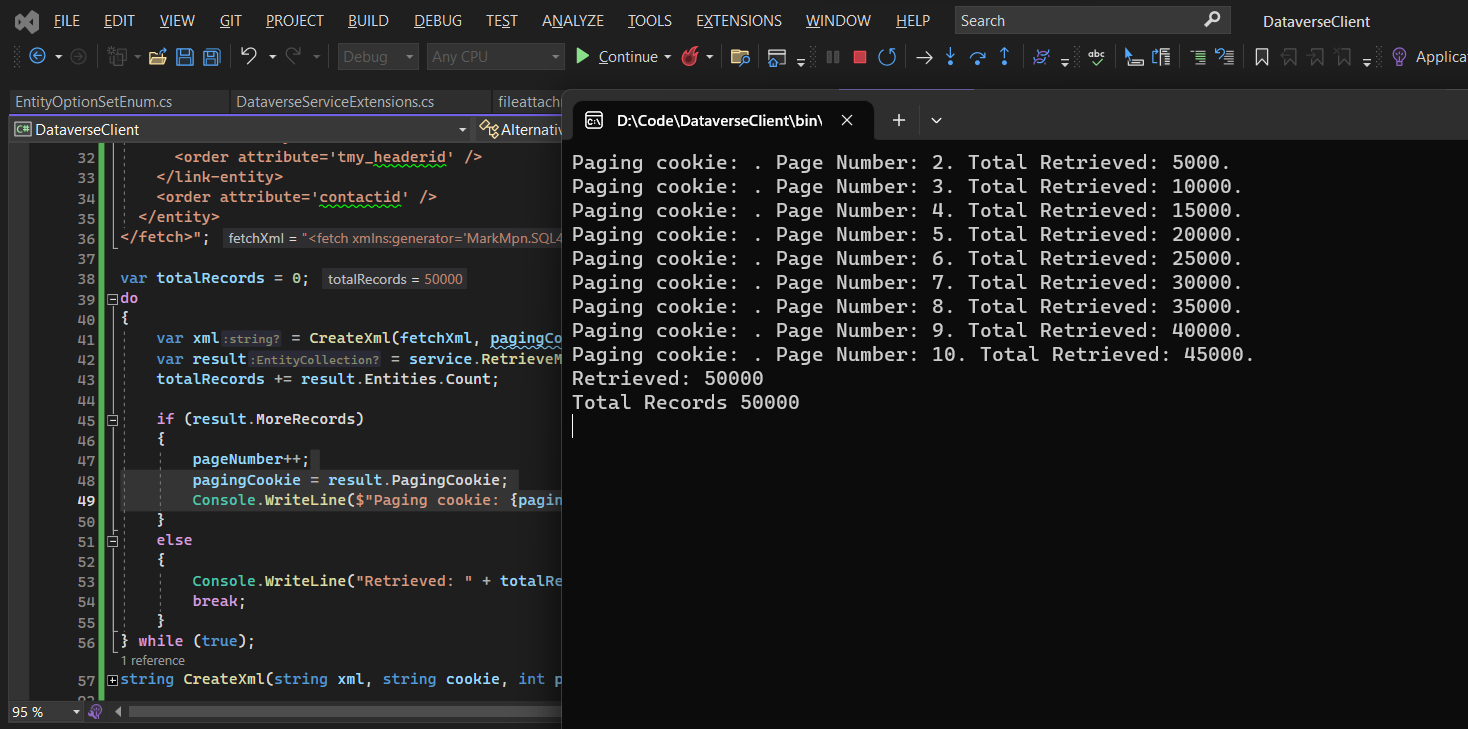Click the Retrieved: 50000 console line
The width and height of the screenshot is (1468, 729).
(x=667, y=379)
